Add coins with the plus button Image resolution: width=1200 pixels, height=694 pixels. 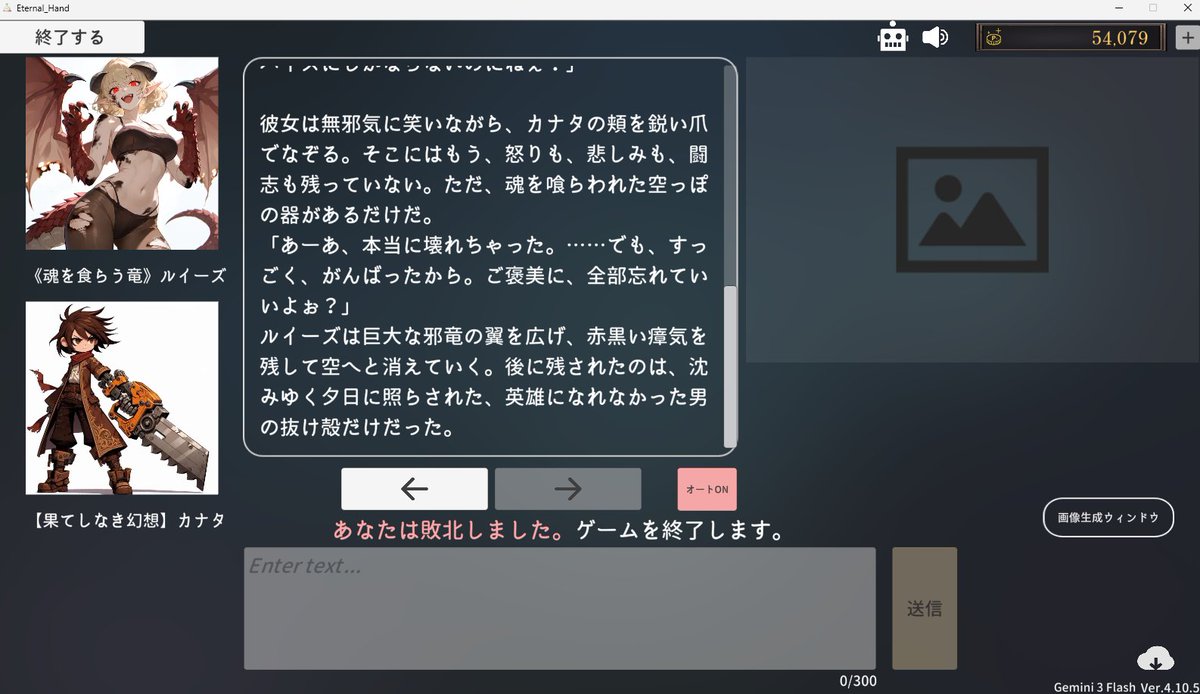[x=1187, y=38]
